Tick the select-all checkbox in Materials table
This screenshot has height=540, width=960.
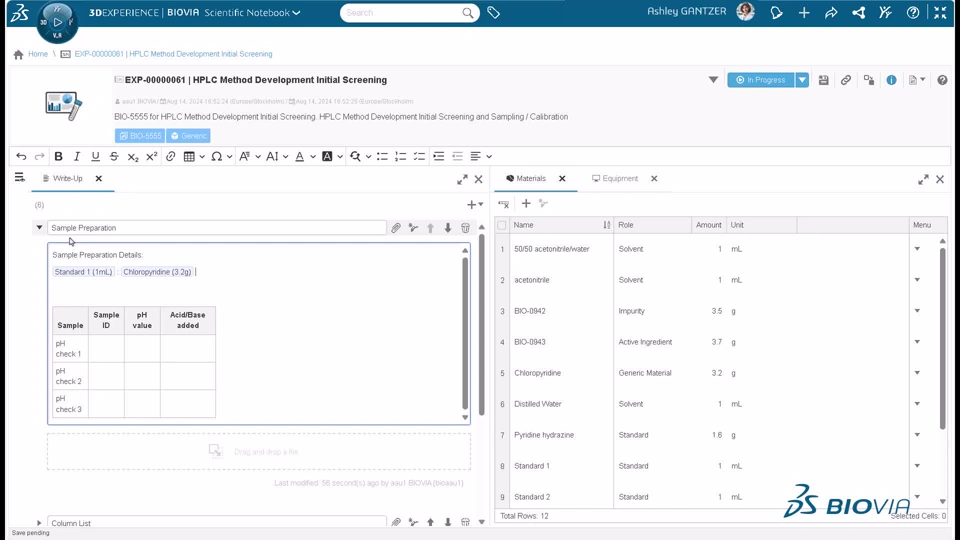click(x=502, y=225)
